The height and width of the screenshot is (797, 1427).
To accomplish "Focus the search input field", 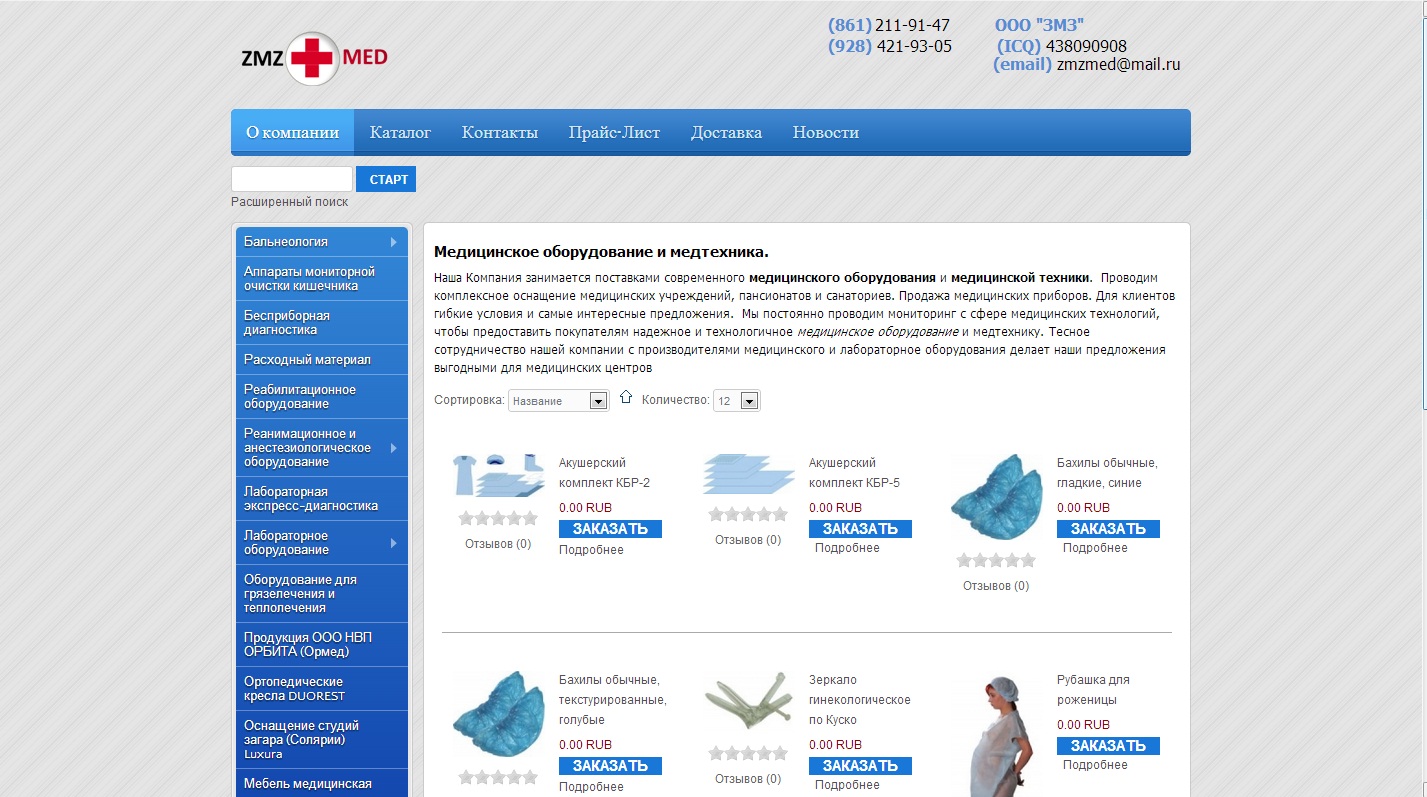I will (x=292, y=179).
